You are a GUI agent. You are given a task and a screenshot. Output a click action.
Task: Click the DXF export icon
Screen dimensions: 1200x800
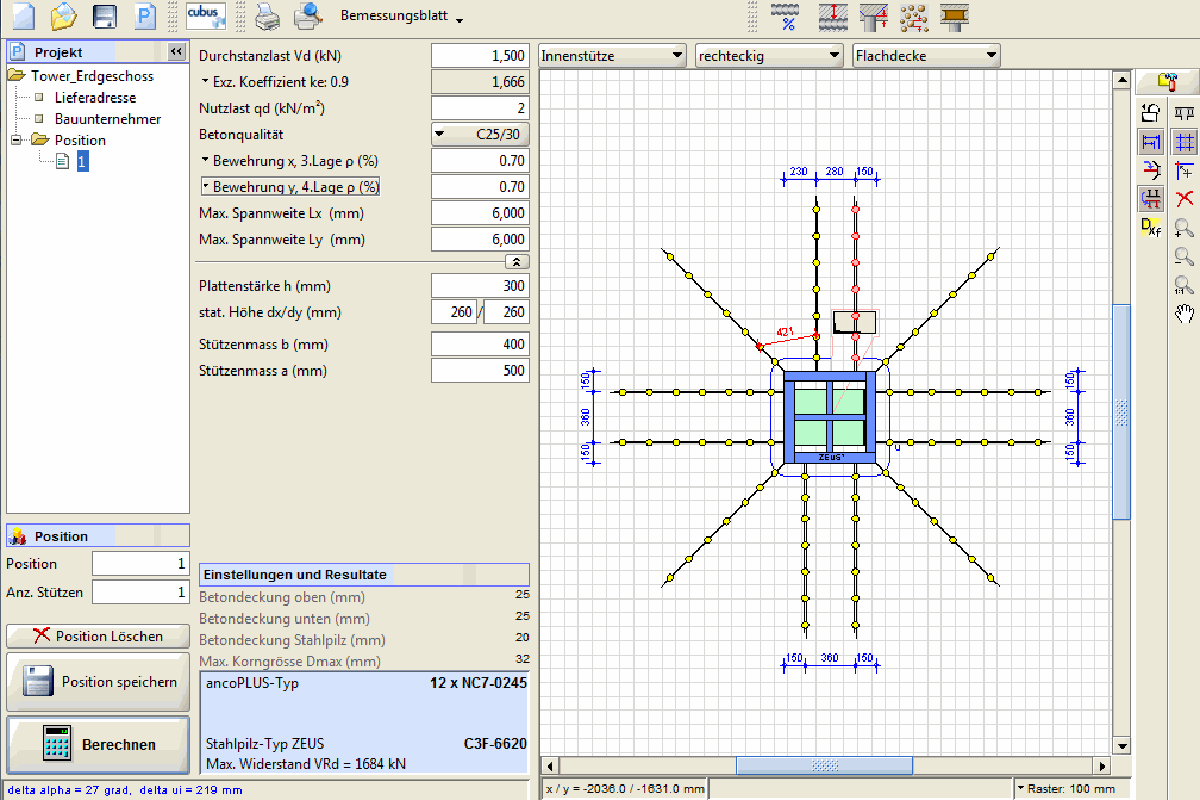point(1151,228)
